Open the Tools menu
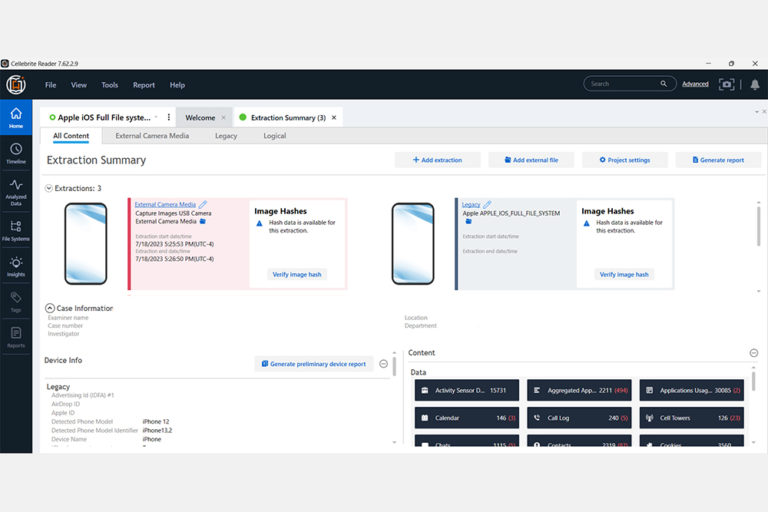 [109, 85]
